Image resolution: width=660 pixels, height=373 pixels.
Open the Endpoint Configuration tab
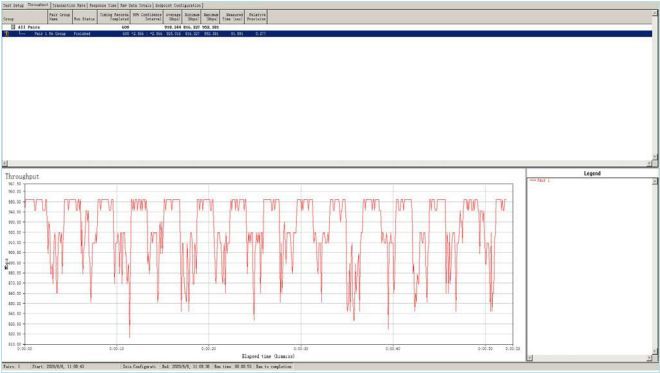pos(178,5)
